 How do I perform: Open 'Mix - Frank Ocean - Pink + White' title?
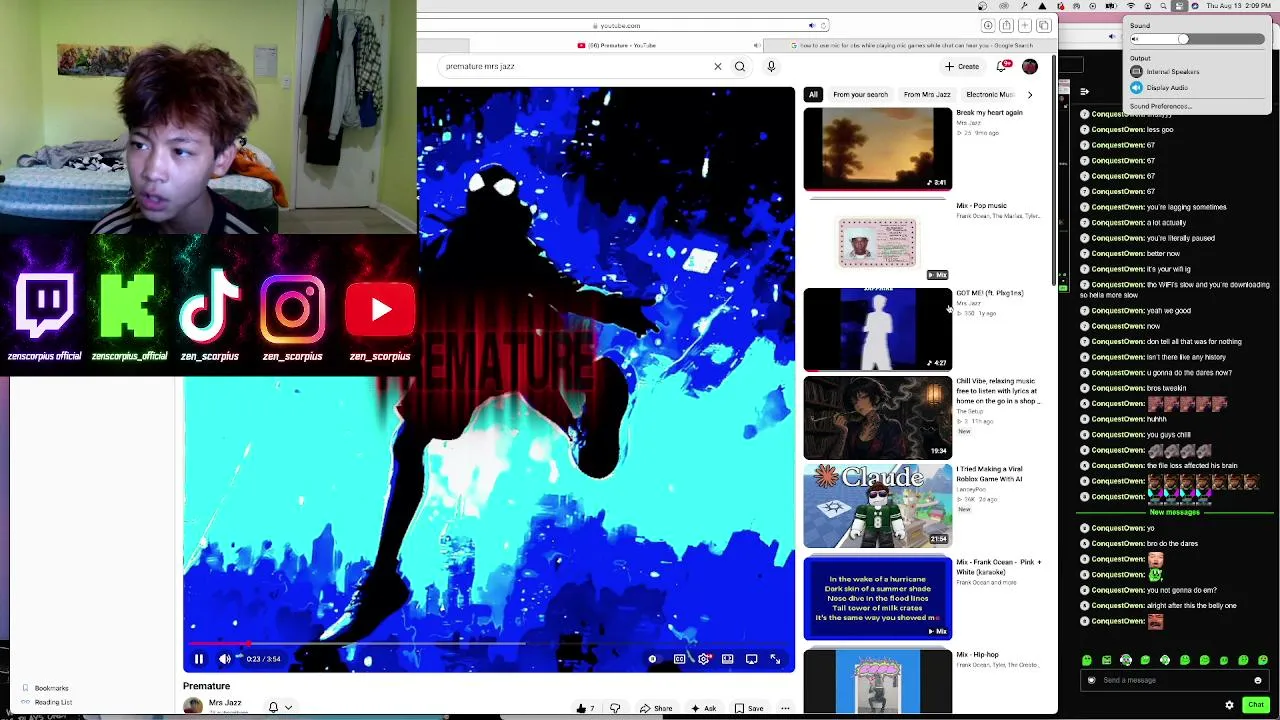click(x=998, y=567)
